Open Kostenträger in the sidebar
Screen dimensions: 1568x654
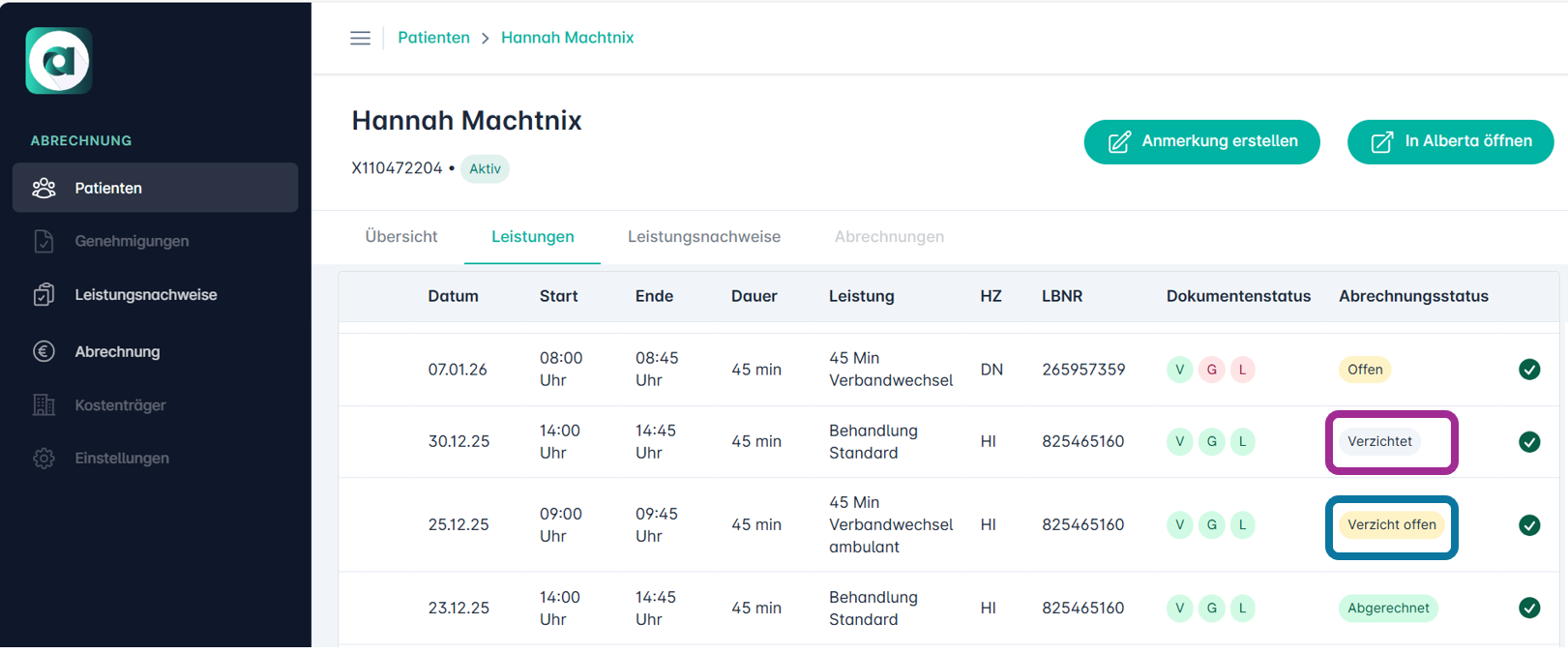click(120, 405)
